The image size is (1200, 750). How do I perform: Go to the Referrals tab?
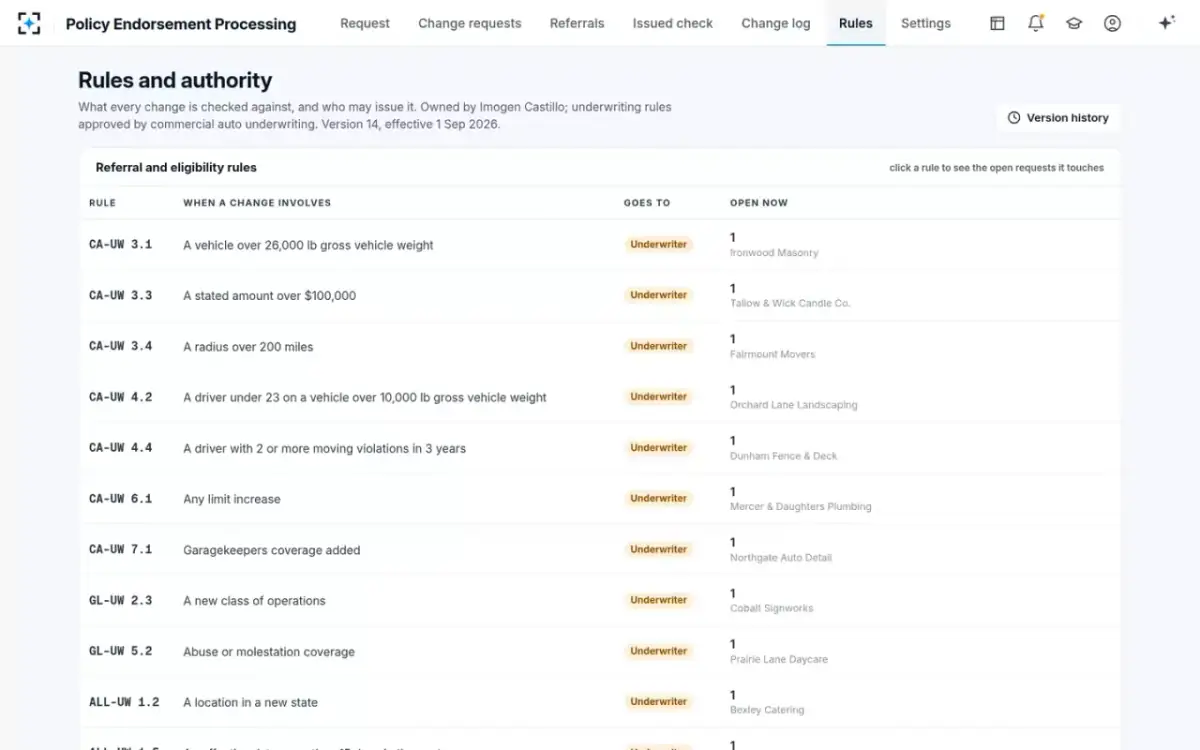click(577, 23)
